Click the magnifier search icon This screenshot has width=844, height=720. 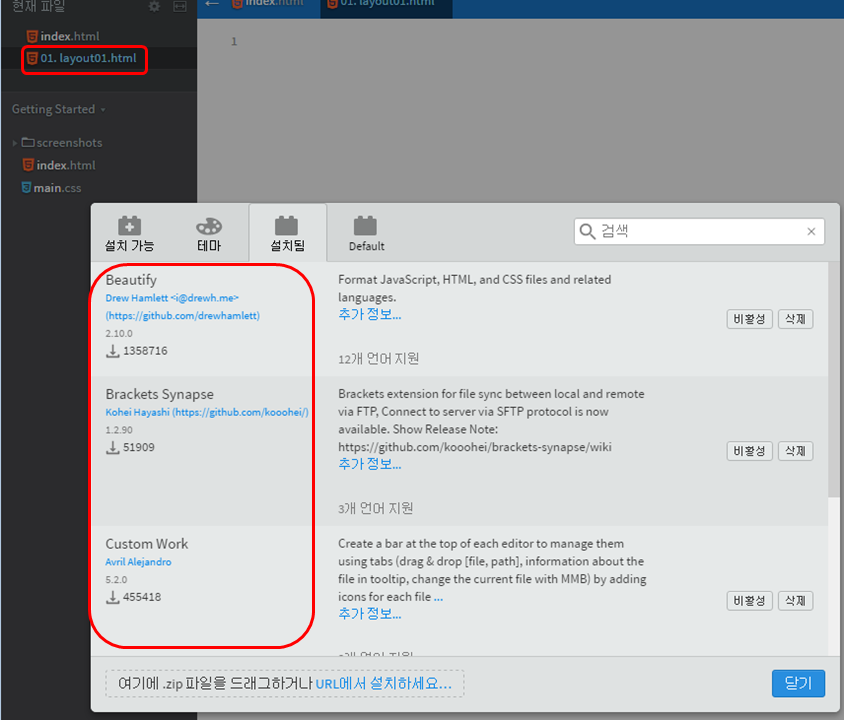(x=587, y=231)
